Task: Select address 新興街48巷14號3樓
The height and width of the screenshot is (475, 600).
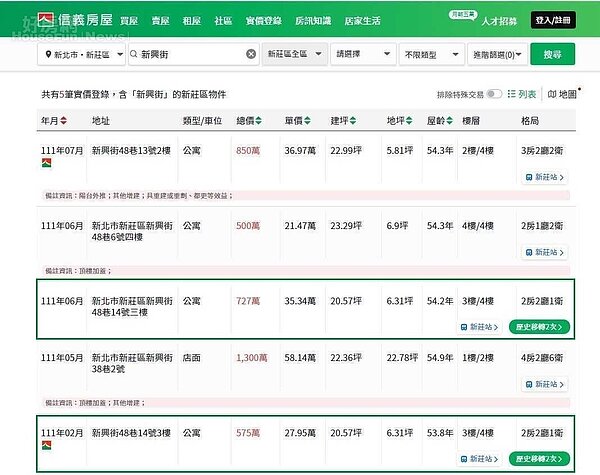Action: (x=131, y=433)
